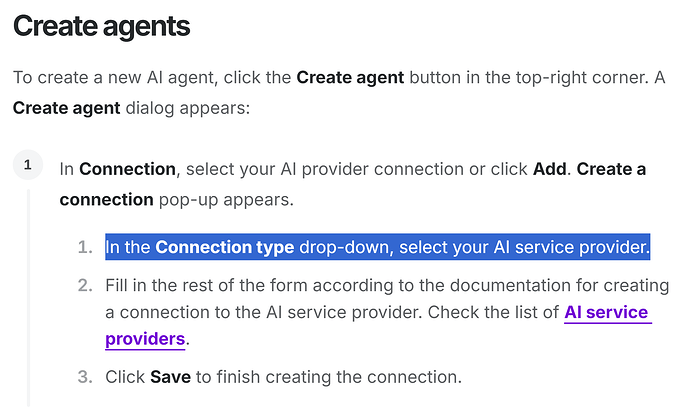The height and width of the screenshot is (416, 690).
Task: Click the "pop-up appears" text in step 1
Action: (x=226, y=198)
